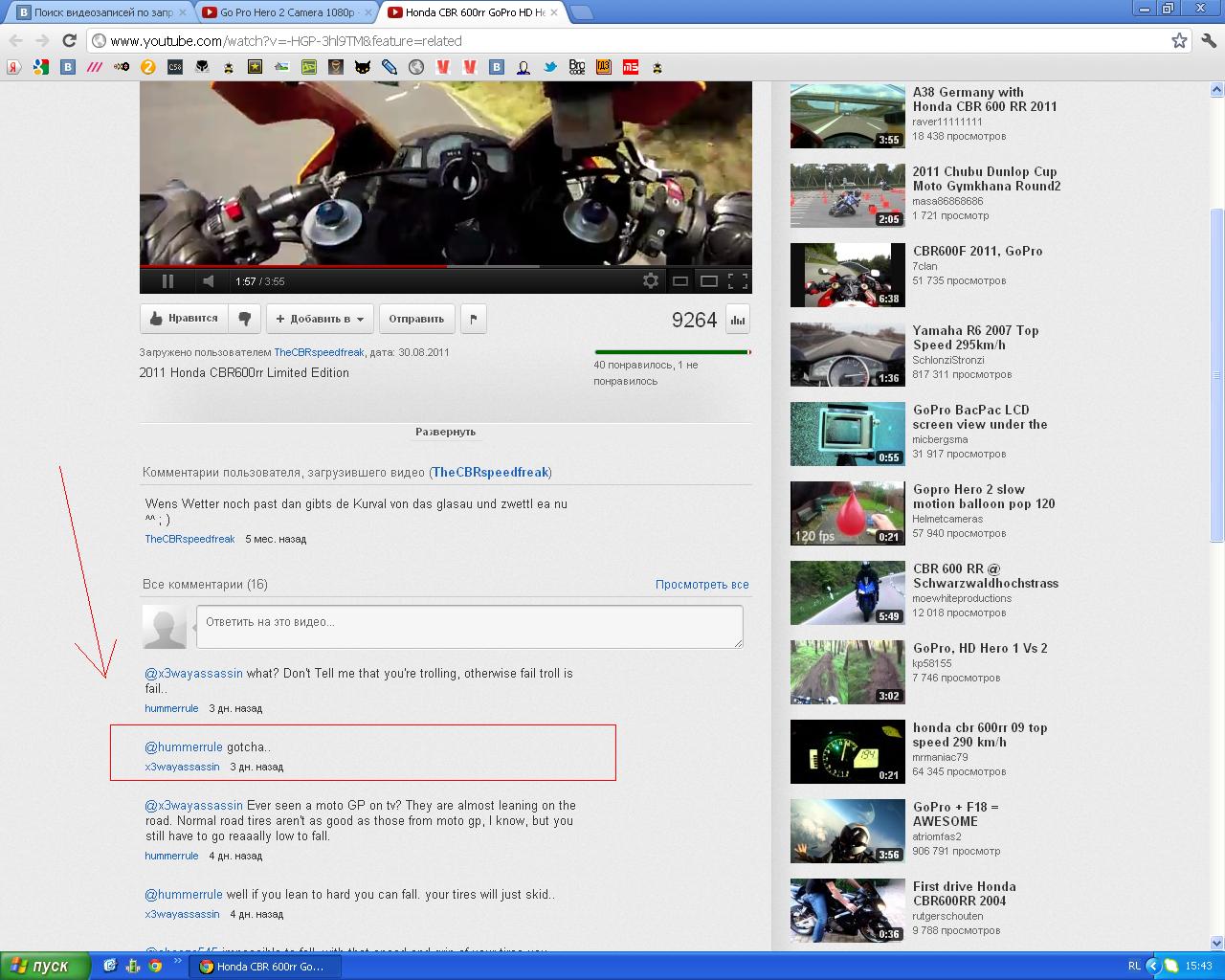Click the RL language indicator in tray
This screenshot has width=1225, height=980.
(1134, 967)
